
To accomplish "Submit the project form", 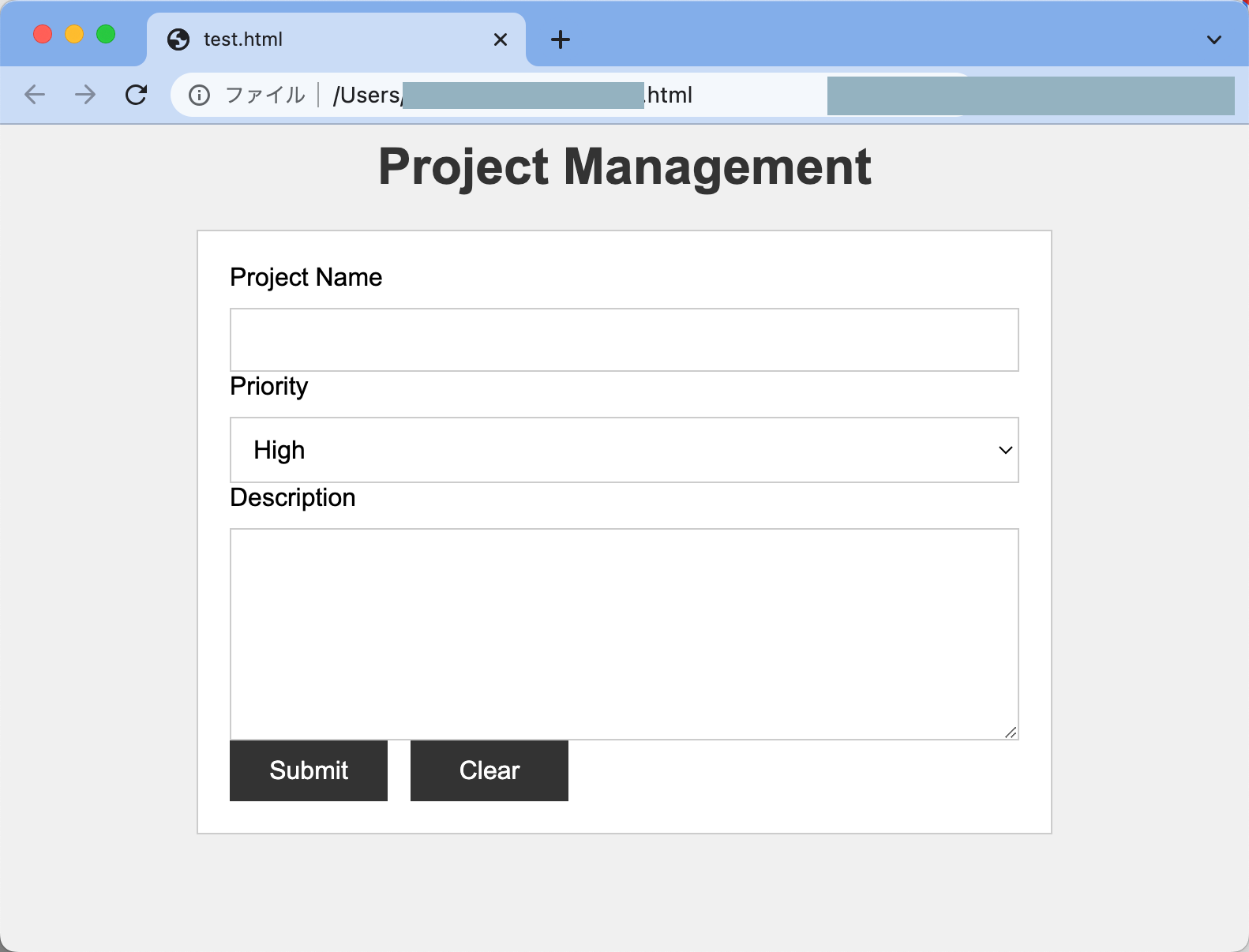I will [309, 770].
